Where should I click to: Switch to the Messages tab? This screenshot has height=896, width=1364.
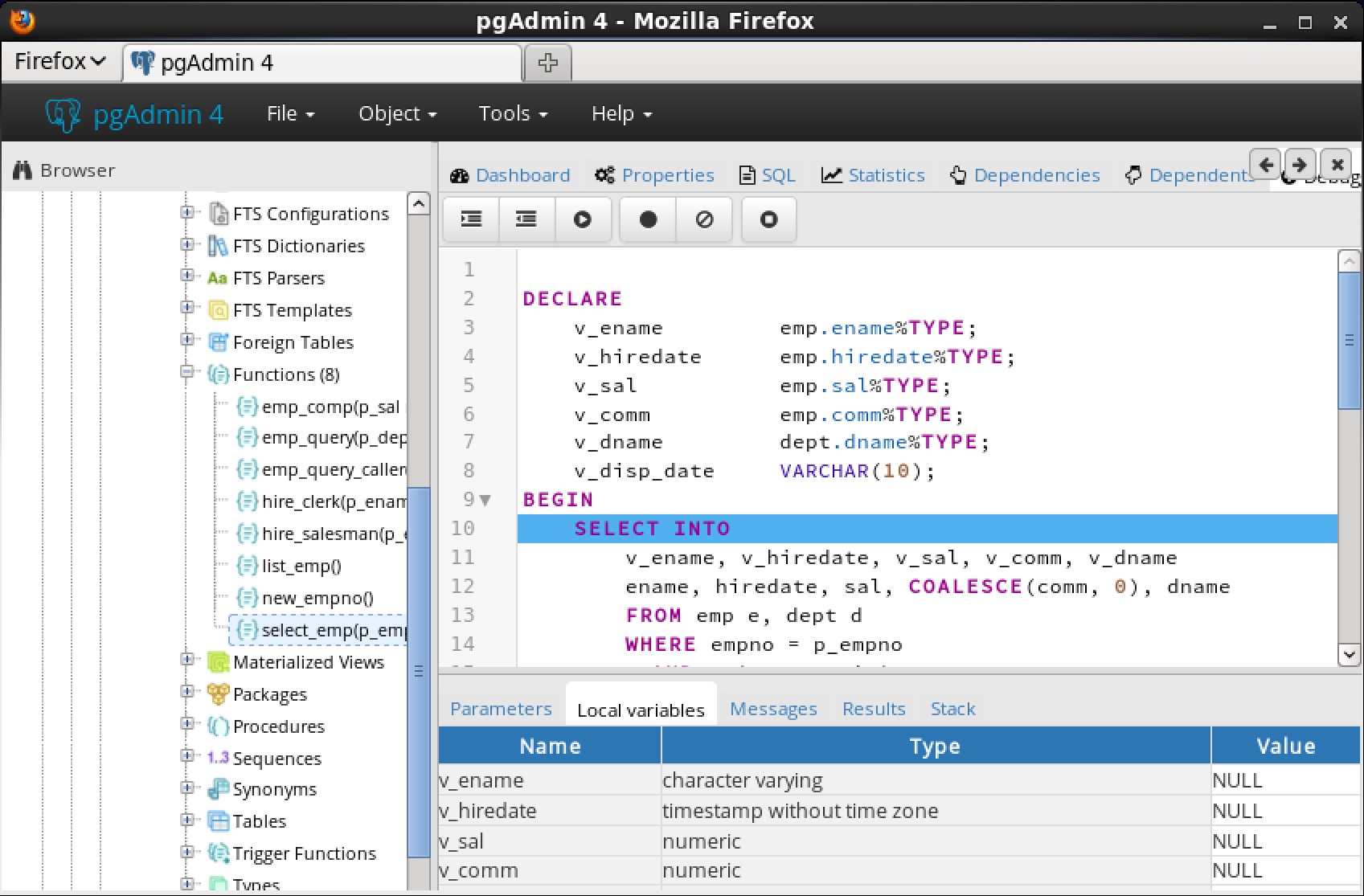[772, 709]
